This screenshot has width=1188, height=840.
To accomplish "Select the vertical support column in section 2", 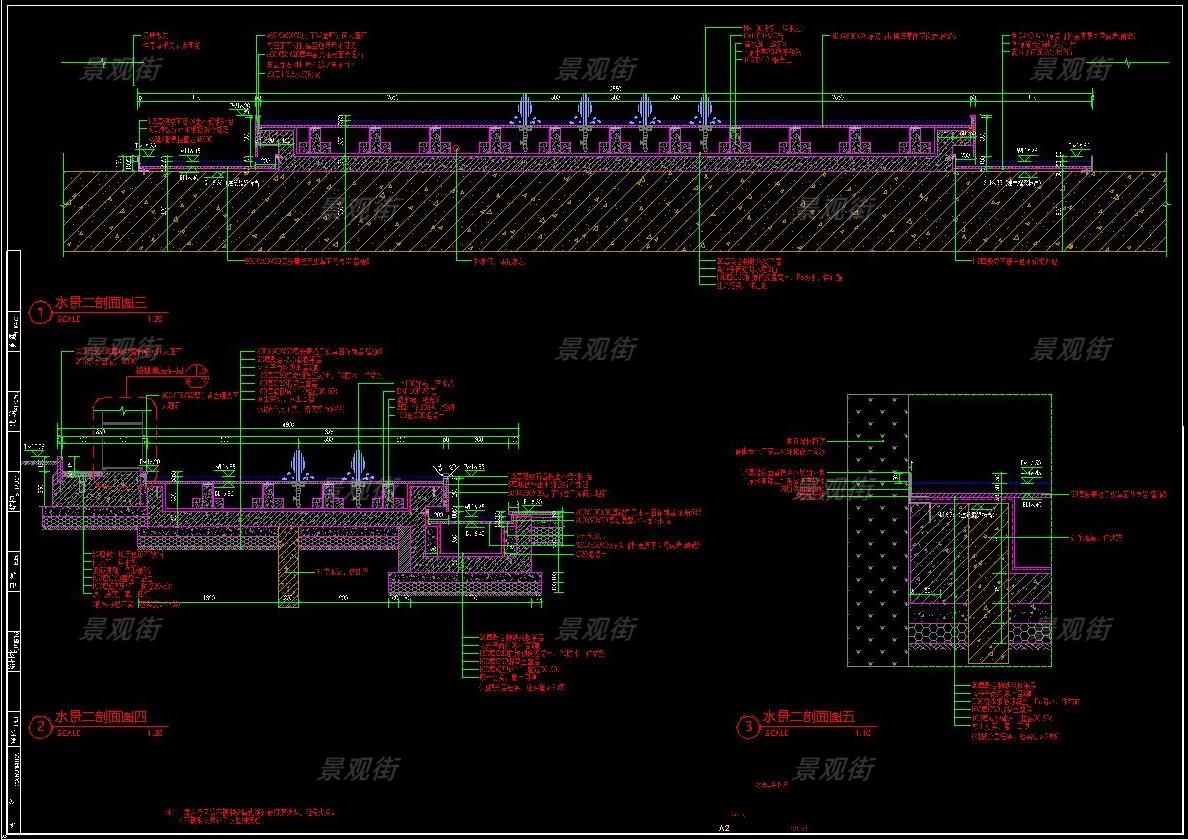I will [x=289, y=568].
